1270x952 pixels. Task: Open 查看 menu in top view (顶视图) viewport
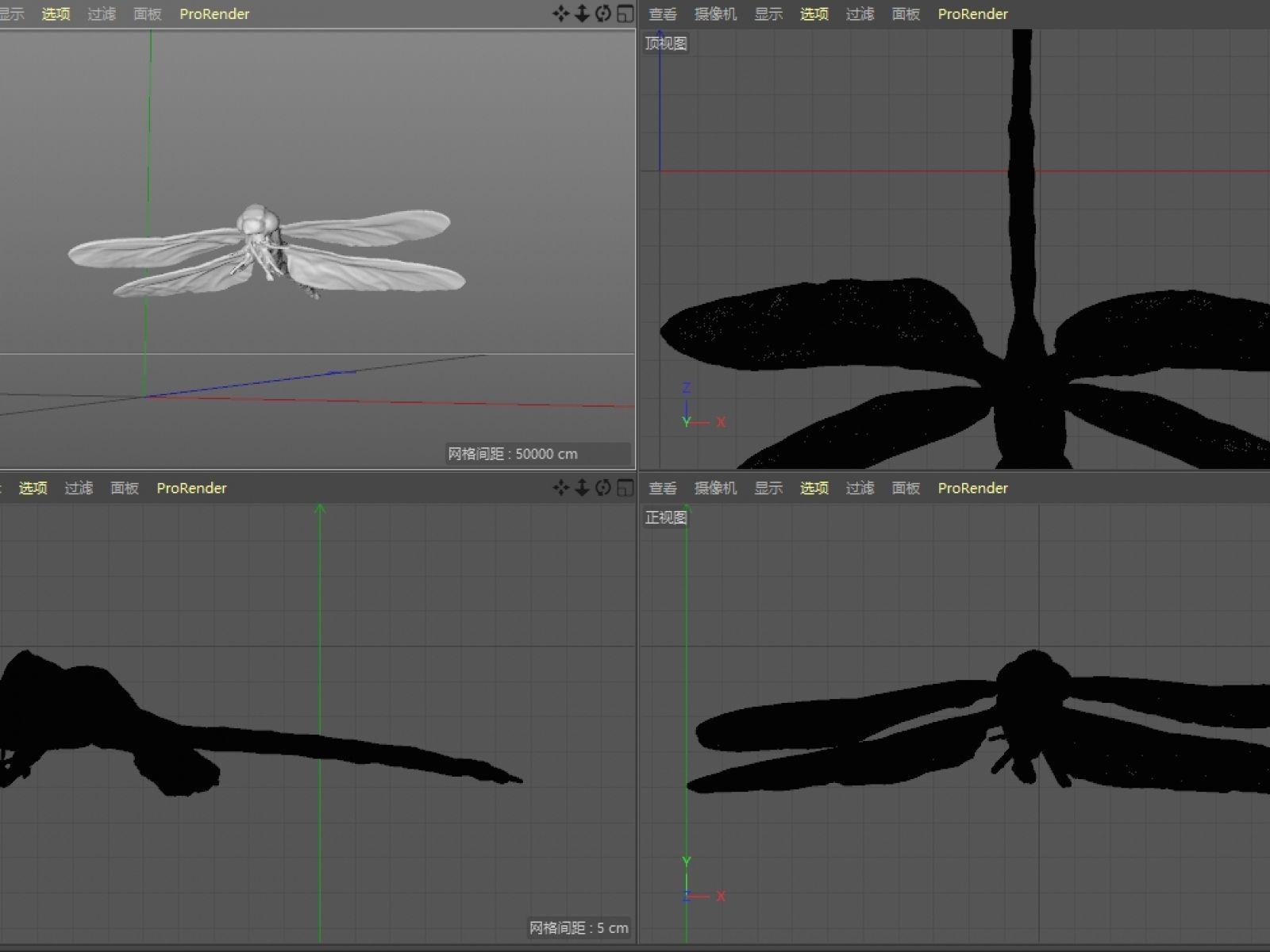coord(663,13)
